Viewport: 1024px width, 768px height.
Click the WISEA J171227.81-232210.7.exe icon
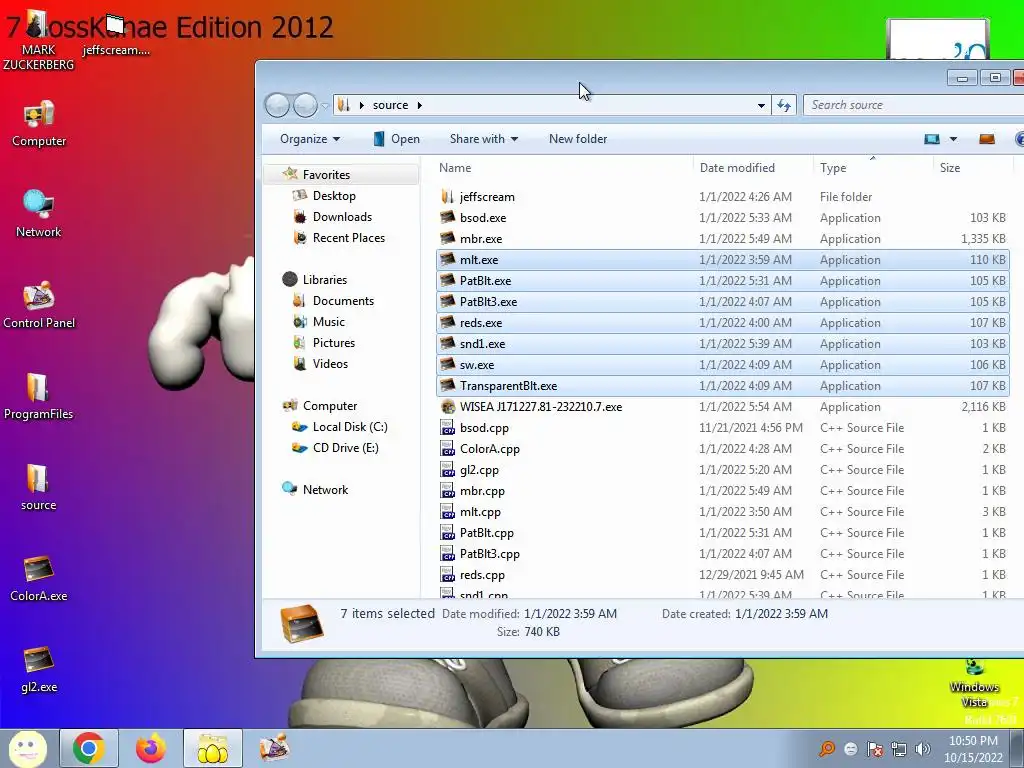pyautogui.click(x=447, y=407)
